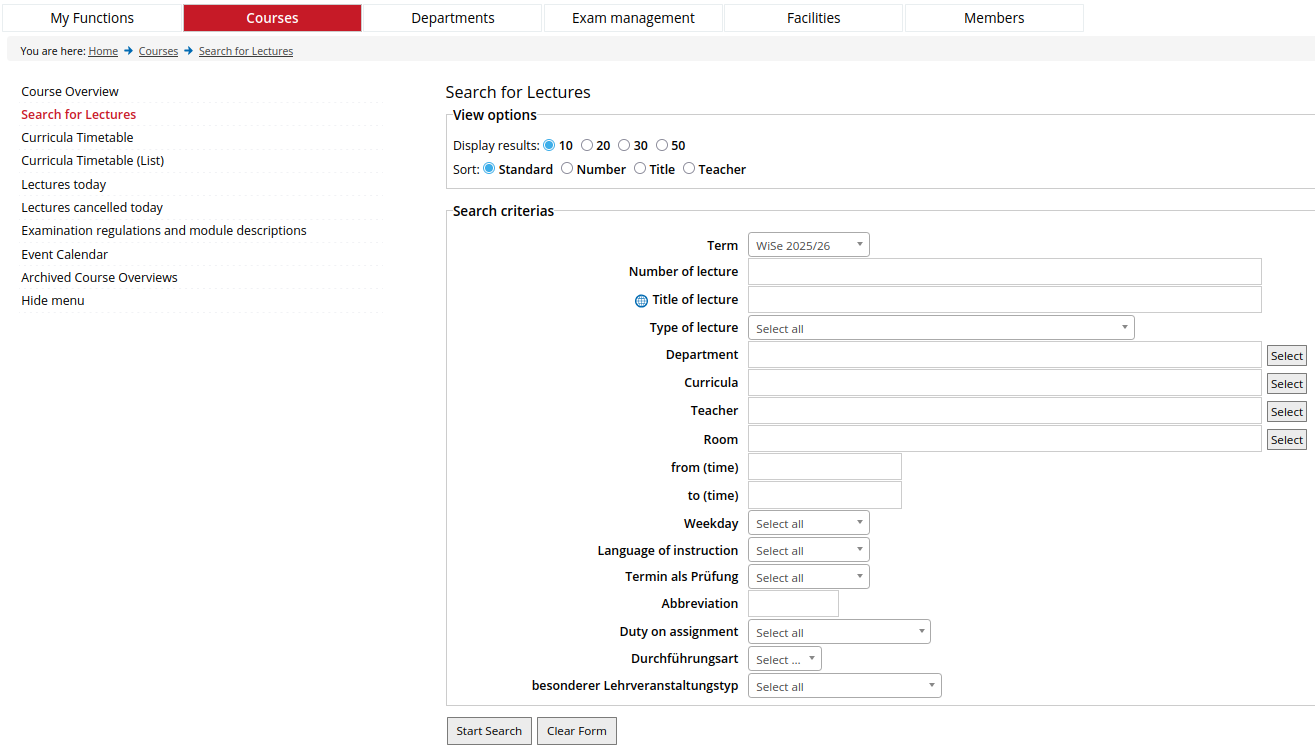This screenshot has width=1315, height=748.
Task: Click Select next to the Teacher field
Action: coord(1287,411)
